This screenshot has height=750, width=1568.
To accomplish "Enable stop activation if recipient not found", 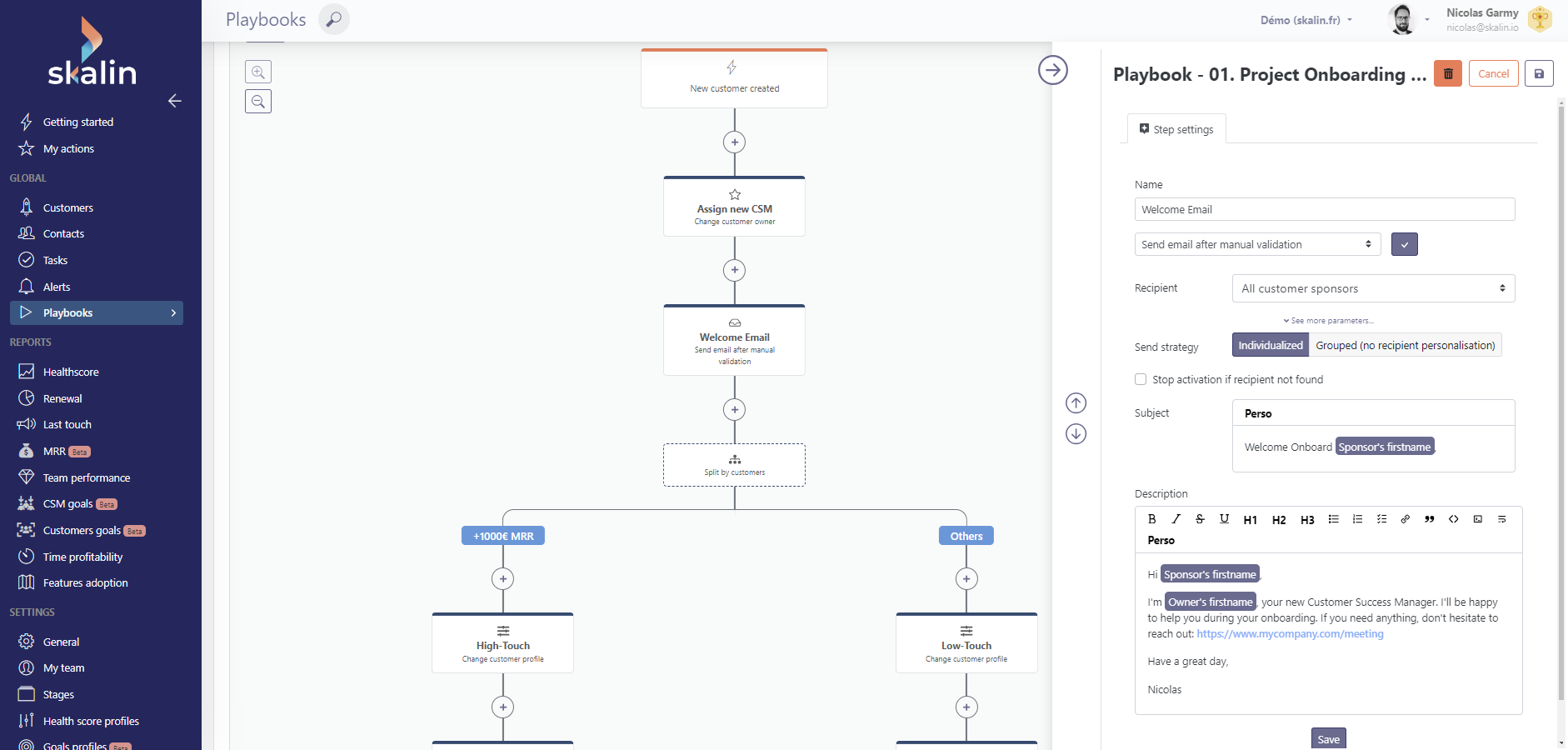I will pyautogui.click(x=1141, y=380).
